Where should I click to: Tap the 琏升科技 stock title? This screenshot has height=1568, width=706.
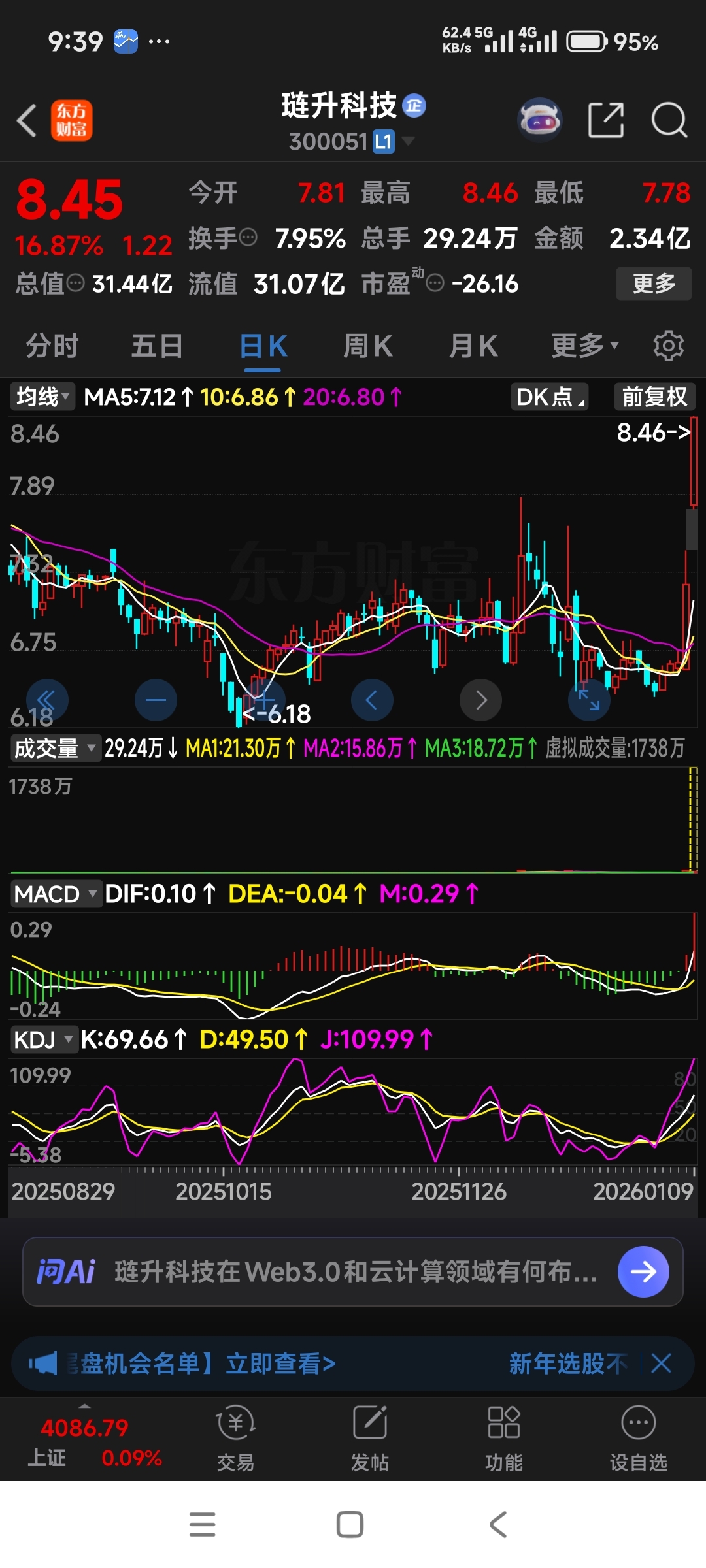[x=339, y=105]
